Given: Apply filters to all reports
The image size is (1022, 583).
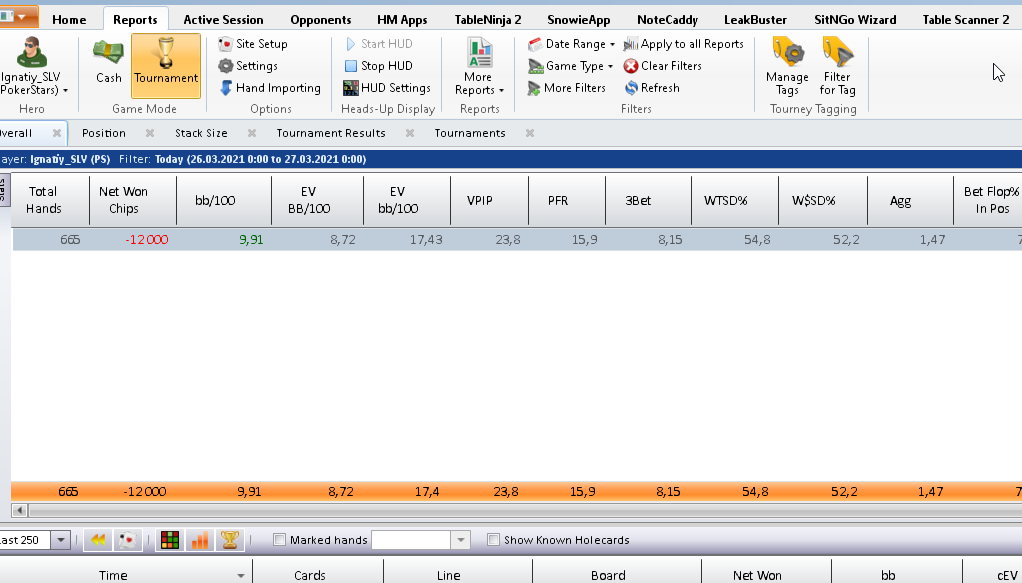Looking at the screenshot, I should click(683, 44).
